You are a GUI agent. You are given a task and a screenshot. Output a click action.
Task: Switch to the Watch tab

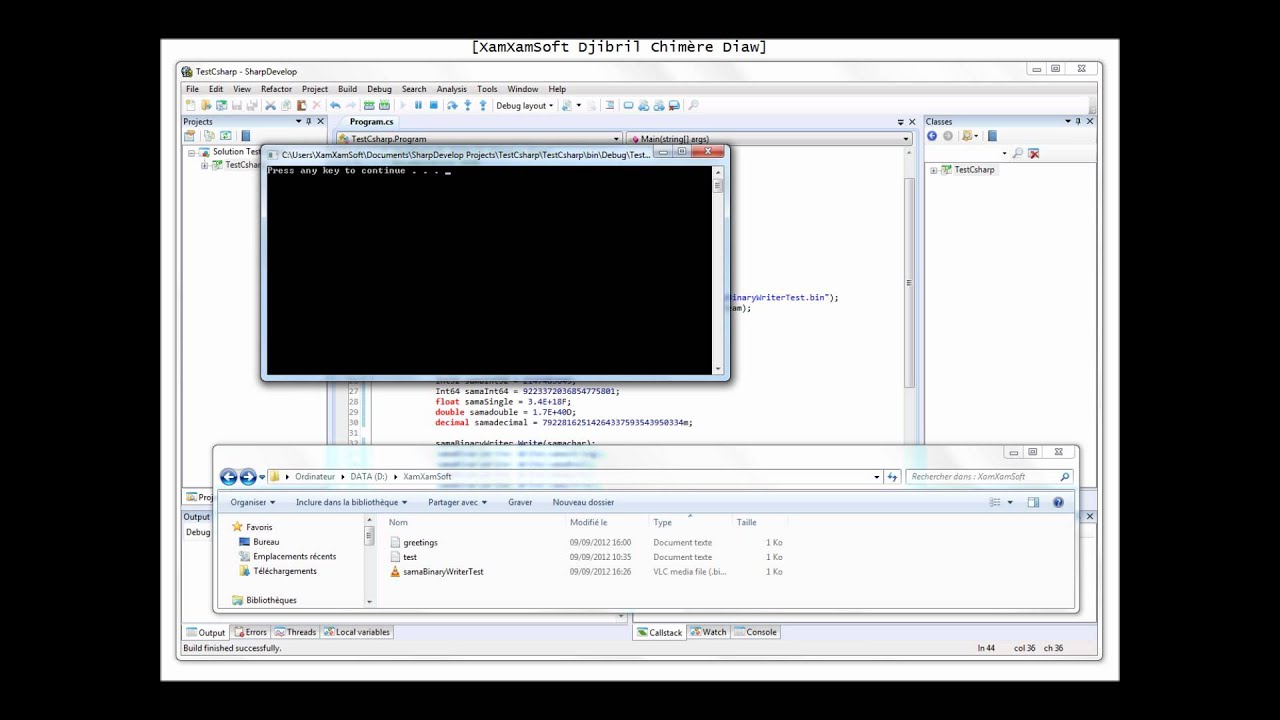coord(708,632)
